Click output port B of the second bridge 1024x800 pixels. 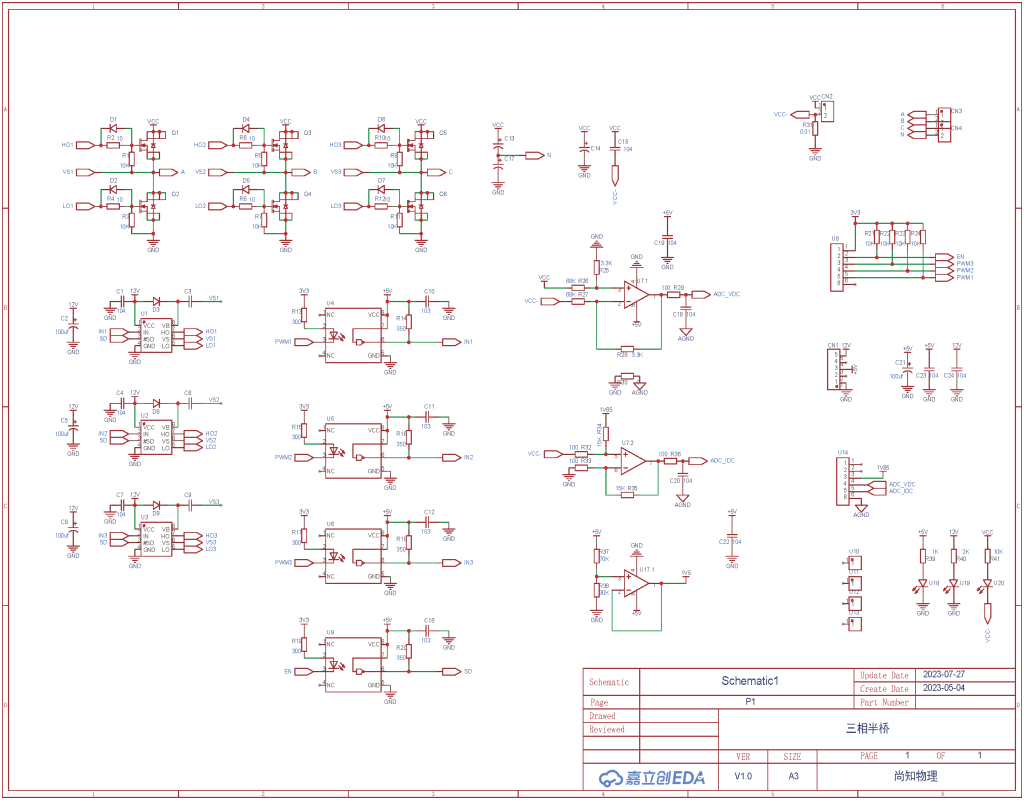click(301, 172)
